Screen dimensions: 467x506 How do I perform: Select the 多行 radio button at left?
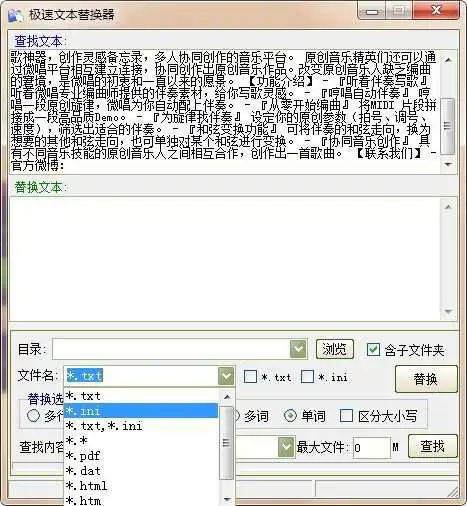pos(33,416)
